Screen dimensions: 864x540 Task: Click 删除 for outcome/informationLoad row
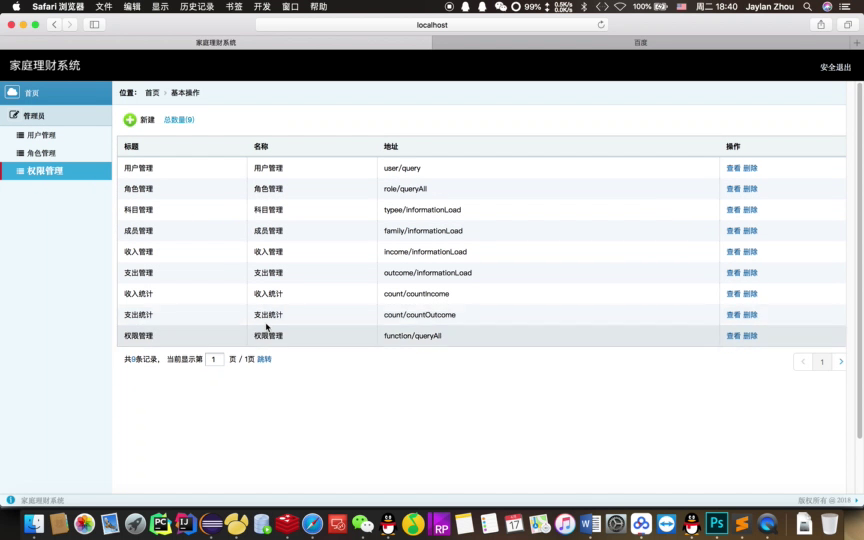750,273
